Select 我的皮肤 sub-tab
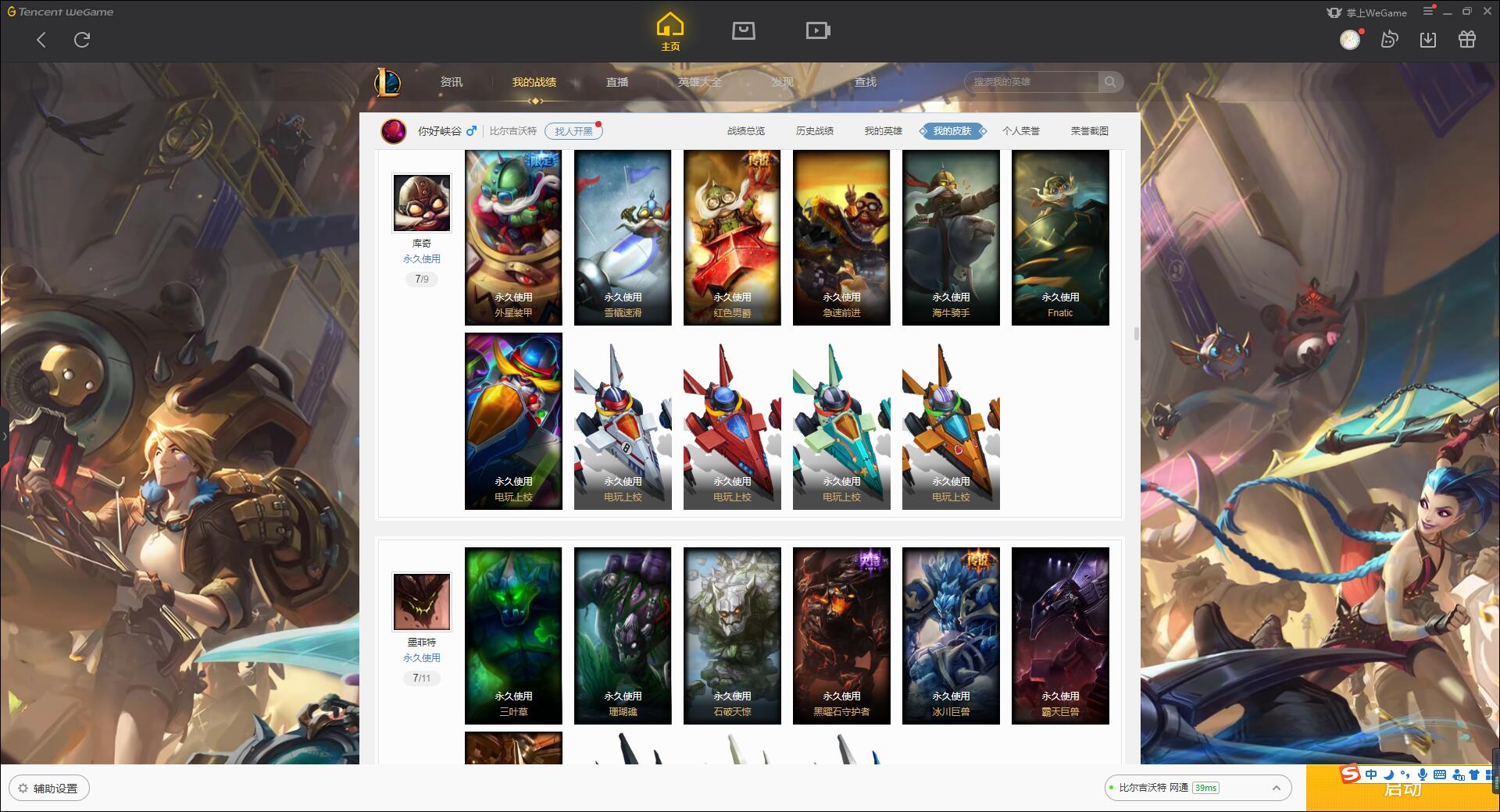Screen dimensions: 1500x812 (x=952, y=131)
